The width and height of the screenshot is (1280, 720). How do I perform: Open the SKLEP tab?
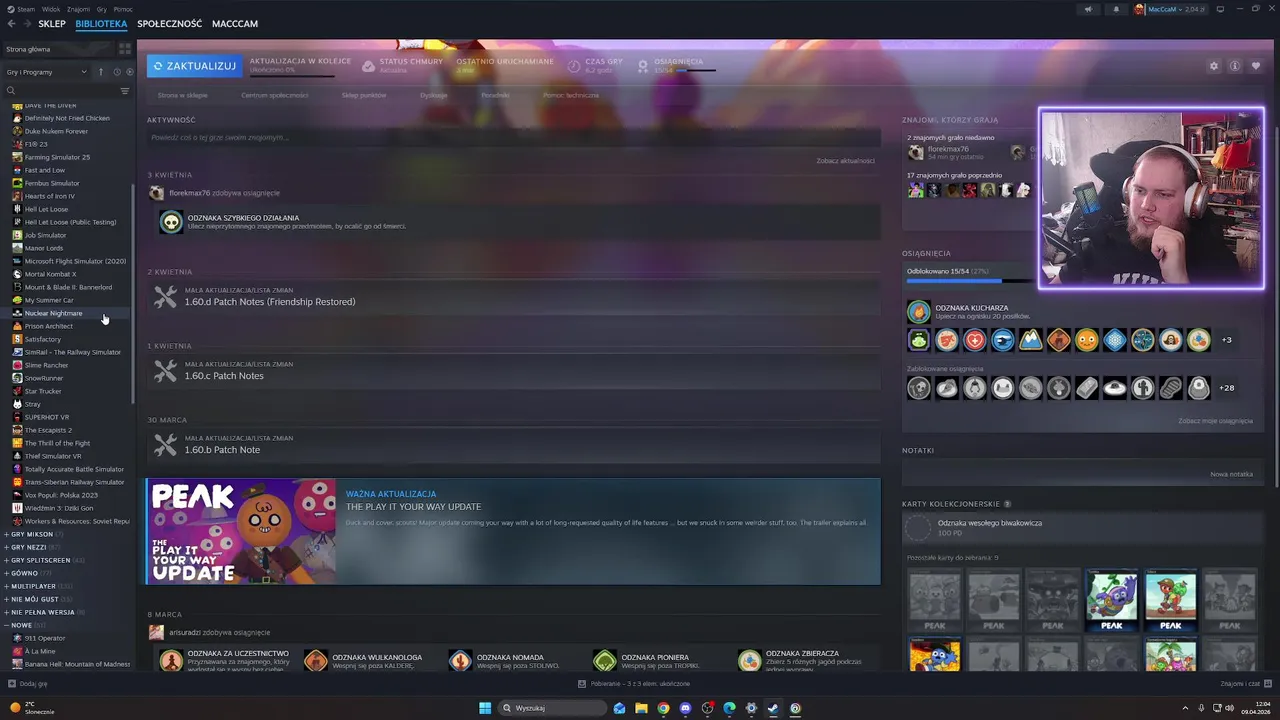[52, 23]
